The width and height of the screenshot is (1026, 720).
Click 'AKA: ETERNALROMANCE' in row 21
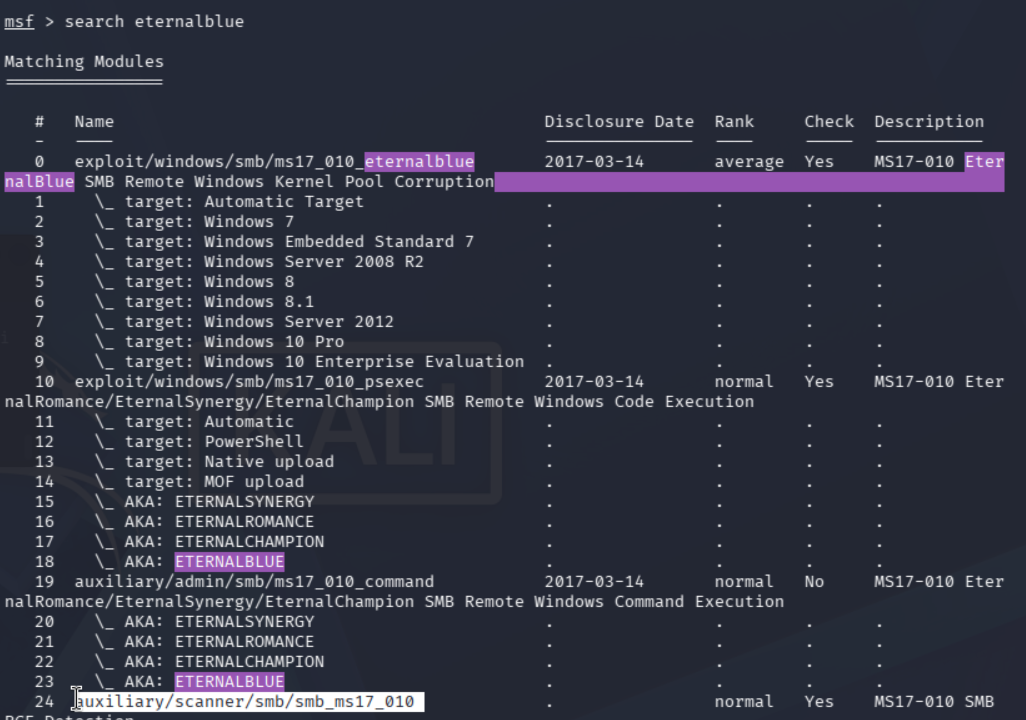[x=219, y=641]
